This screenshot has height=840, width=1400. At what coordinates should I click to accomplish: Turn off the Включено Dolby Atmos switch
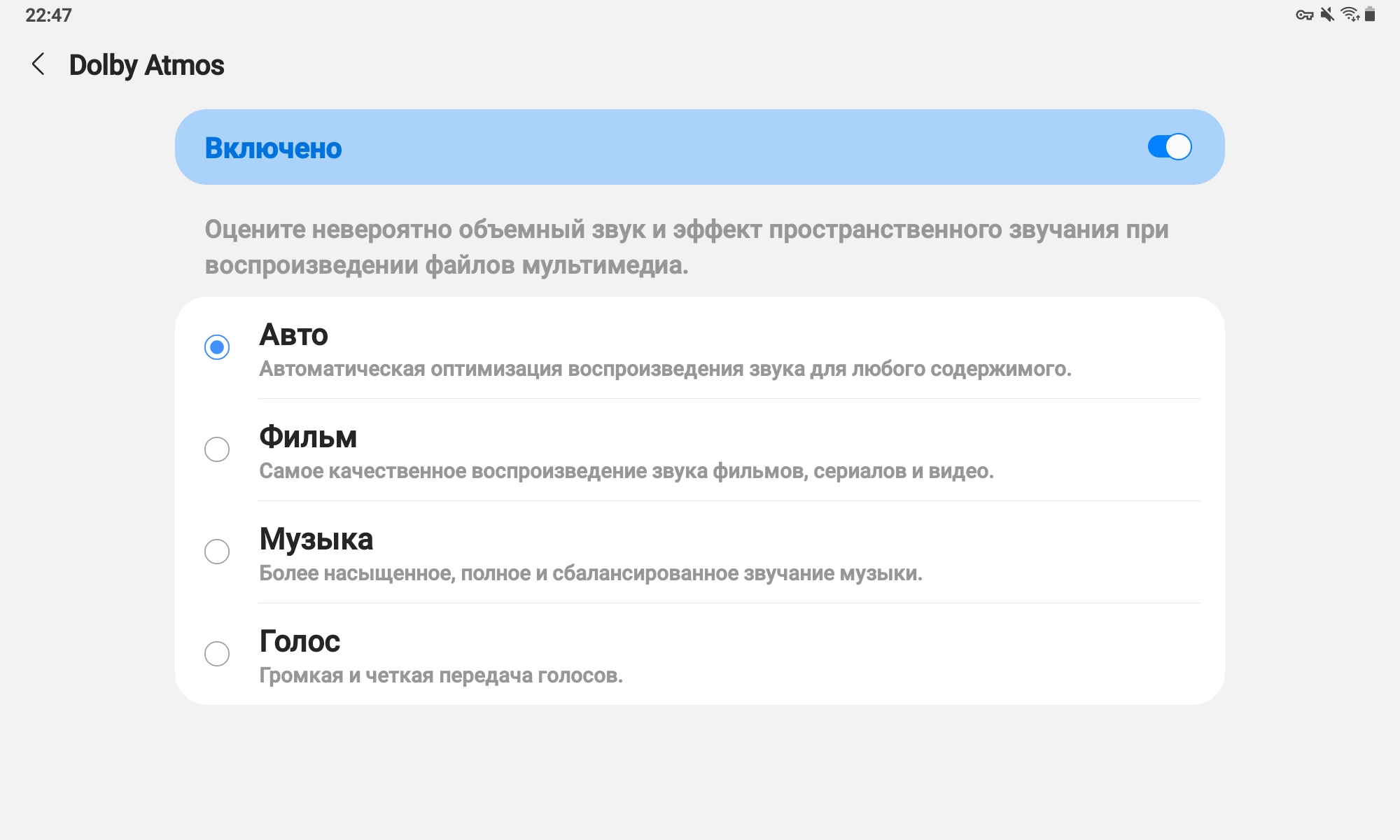1169,147
